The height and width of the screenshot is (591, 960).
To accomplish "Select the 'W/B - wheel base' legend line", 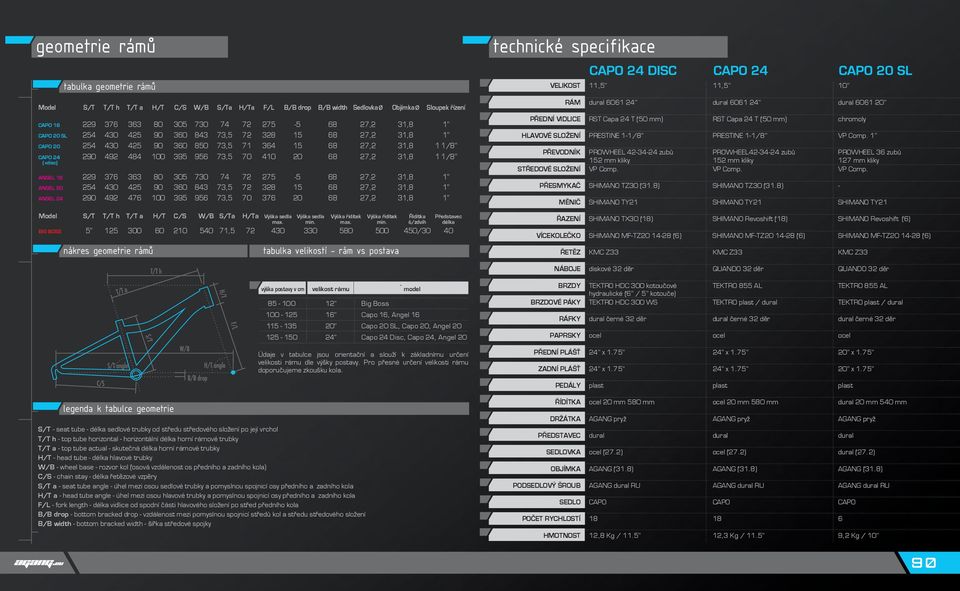I will 152,467.
